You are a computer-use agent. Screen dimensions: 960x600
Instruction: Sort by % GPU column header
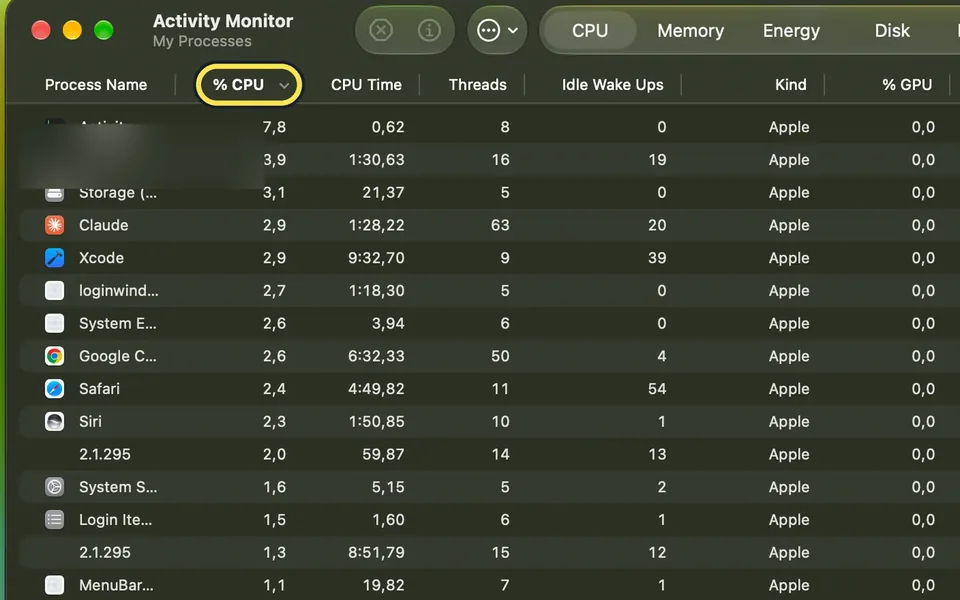907,84
